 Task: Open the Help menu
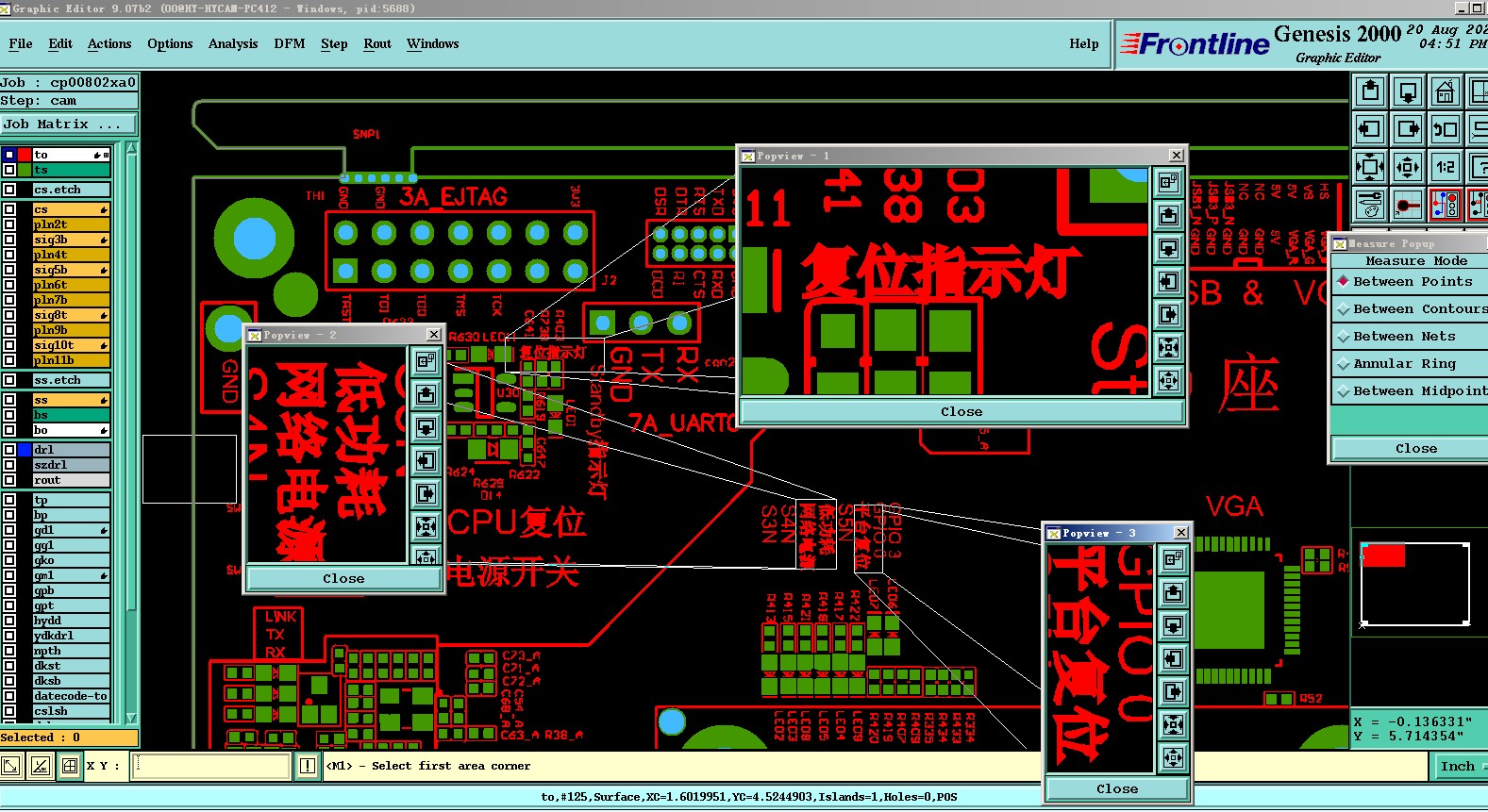coord(1084,43)
